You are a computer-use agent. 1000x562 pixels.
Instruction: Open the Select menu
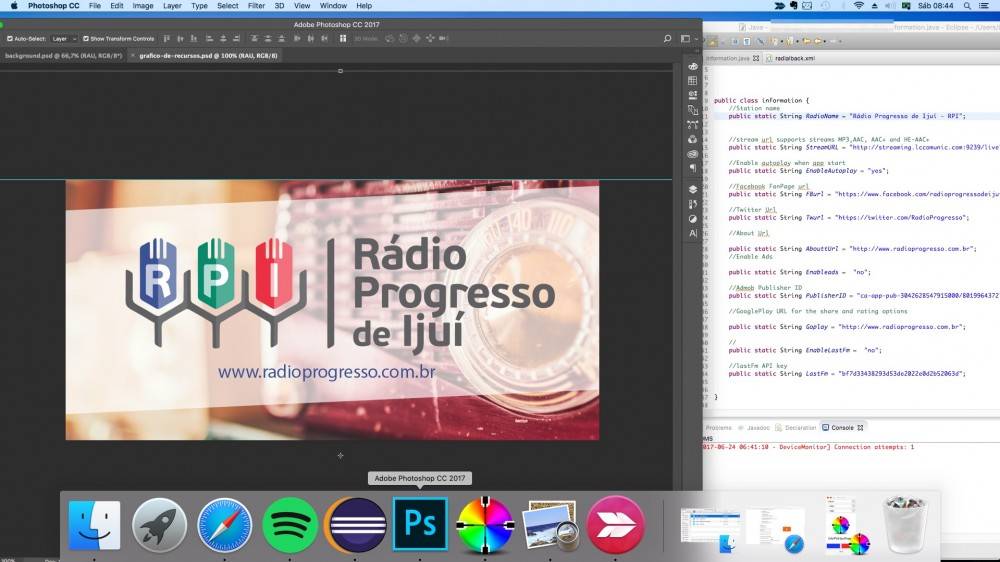[228, 6]
